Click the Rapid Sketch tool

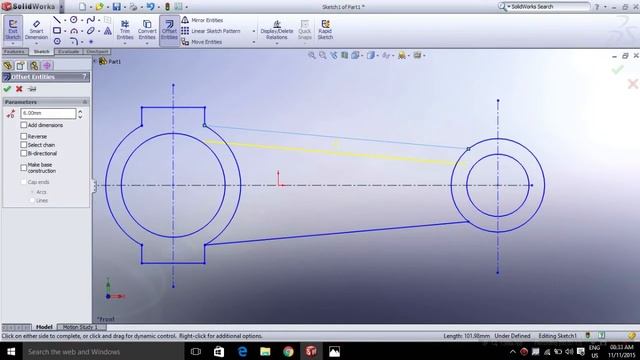325,29
